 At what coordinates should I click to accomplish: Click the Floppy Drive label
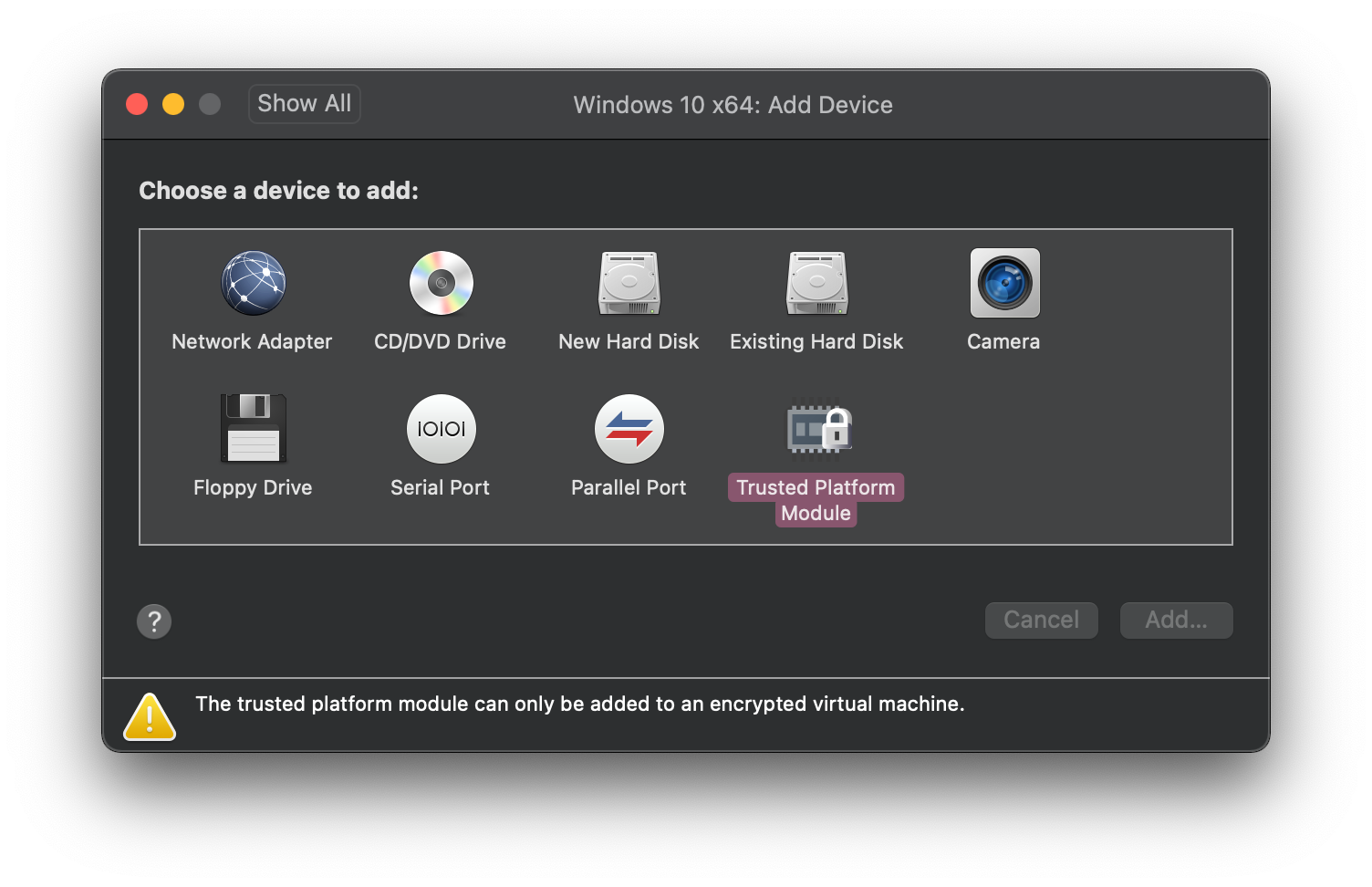pos(253,488)
